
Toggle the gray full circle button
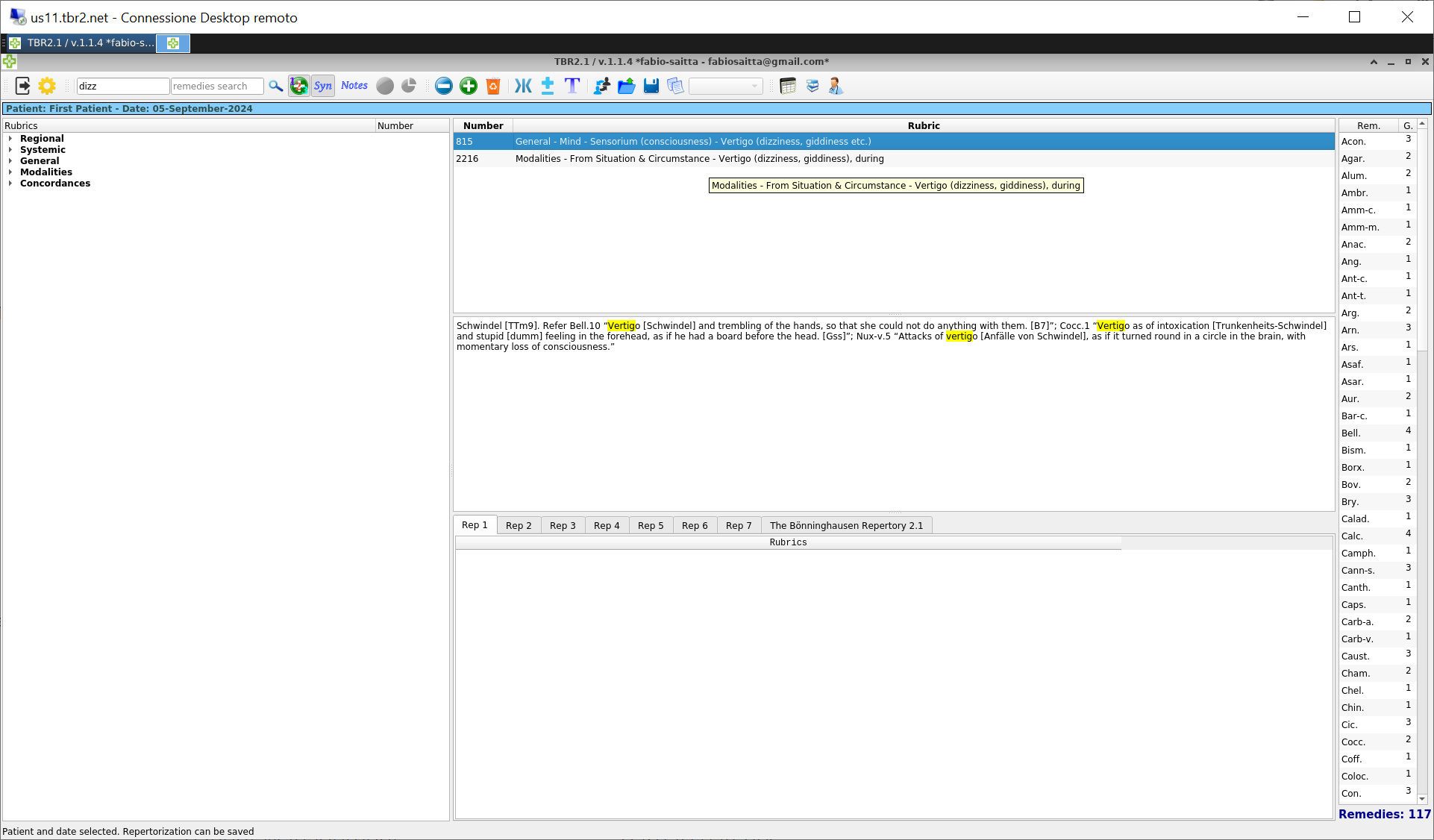pyautogui.click(x=385, y=86)
